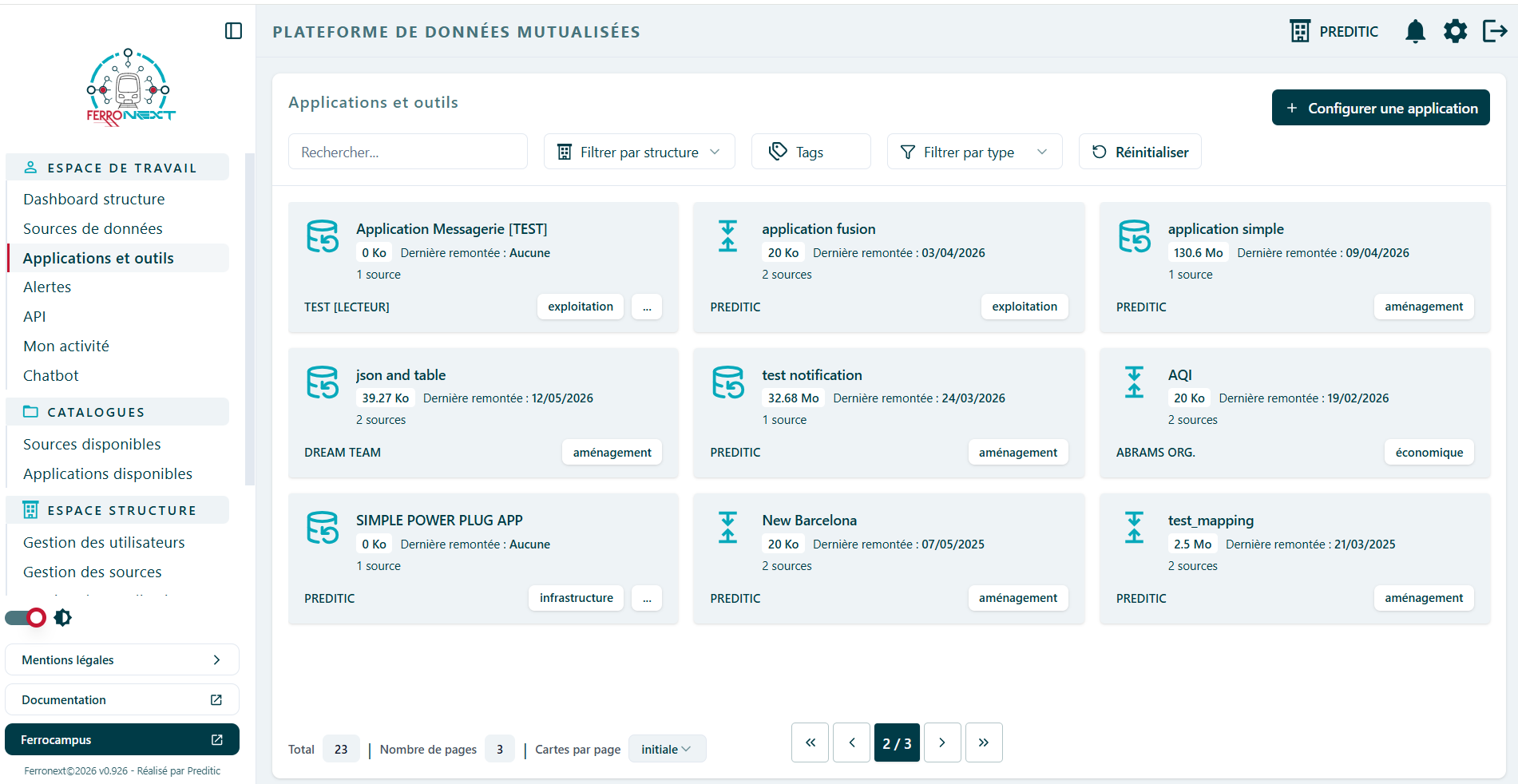This screenshot has height=784, width=1518.
Task: Click SIMPLE POWER PLUG APP database icon
Action: point(323,528)
